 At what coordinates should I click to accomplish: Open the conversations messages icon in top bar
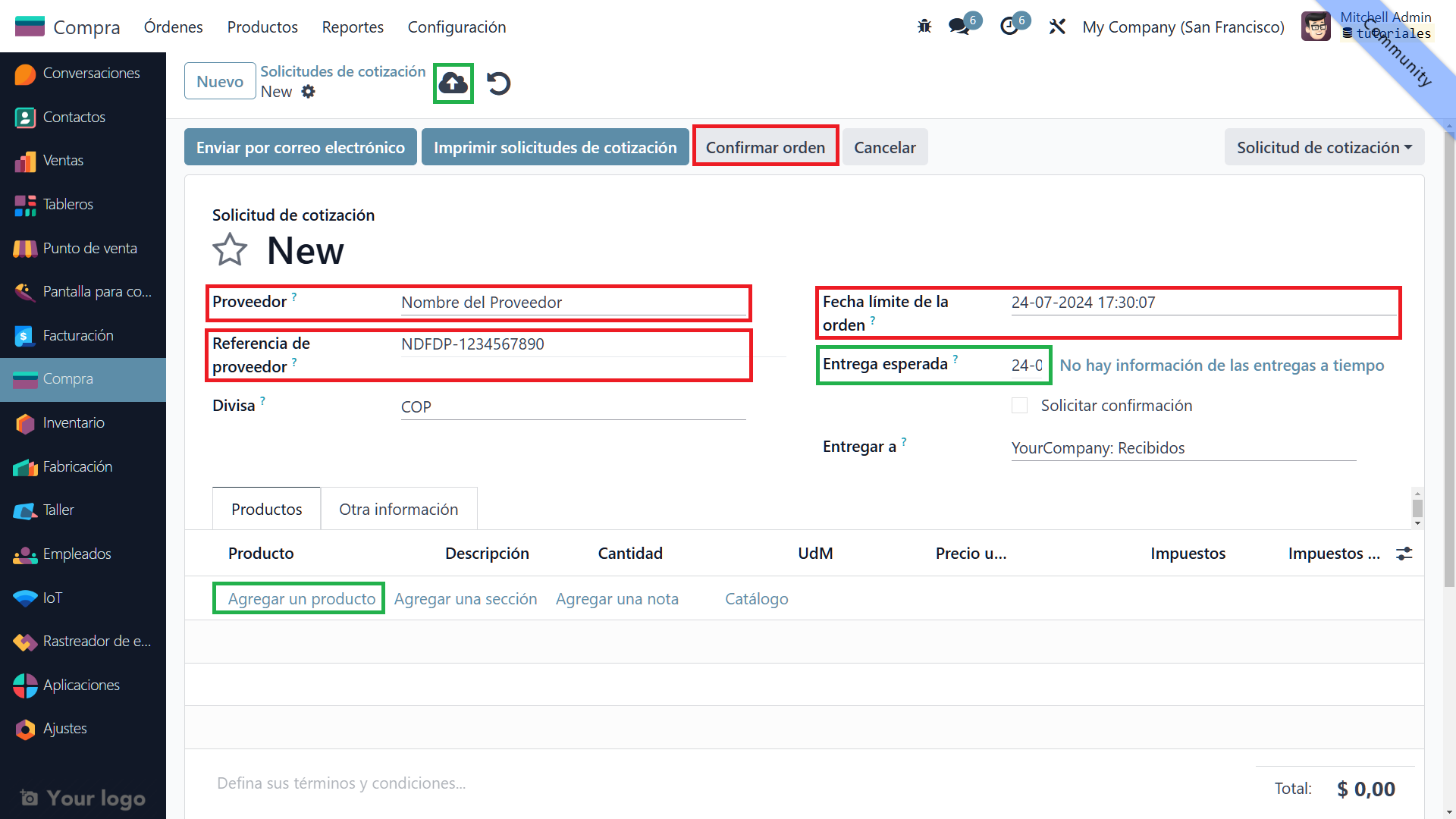[959, 27]
